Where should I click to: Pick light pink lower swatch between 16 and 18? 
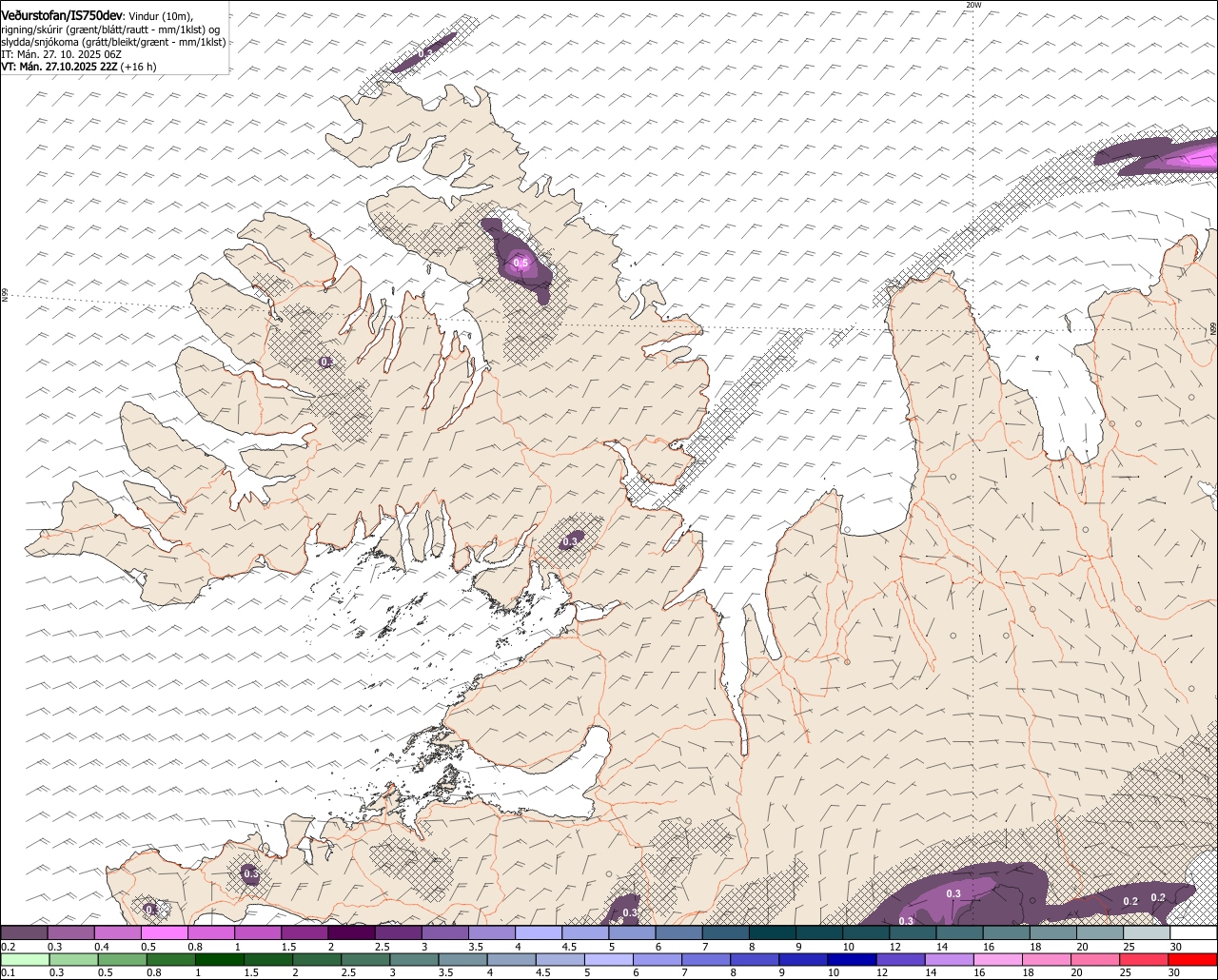click(x=998, y=959)
